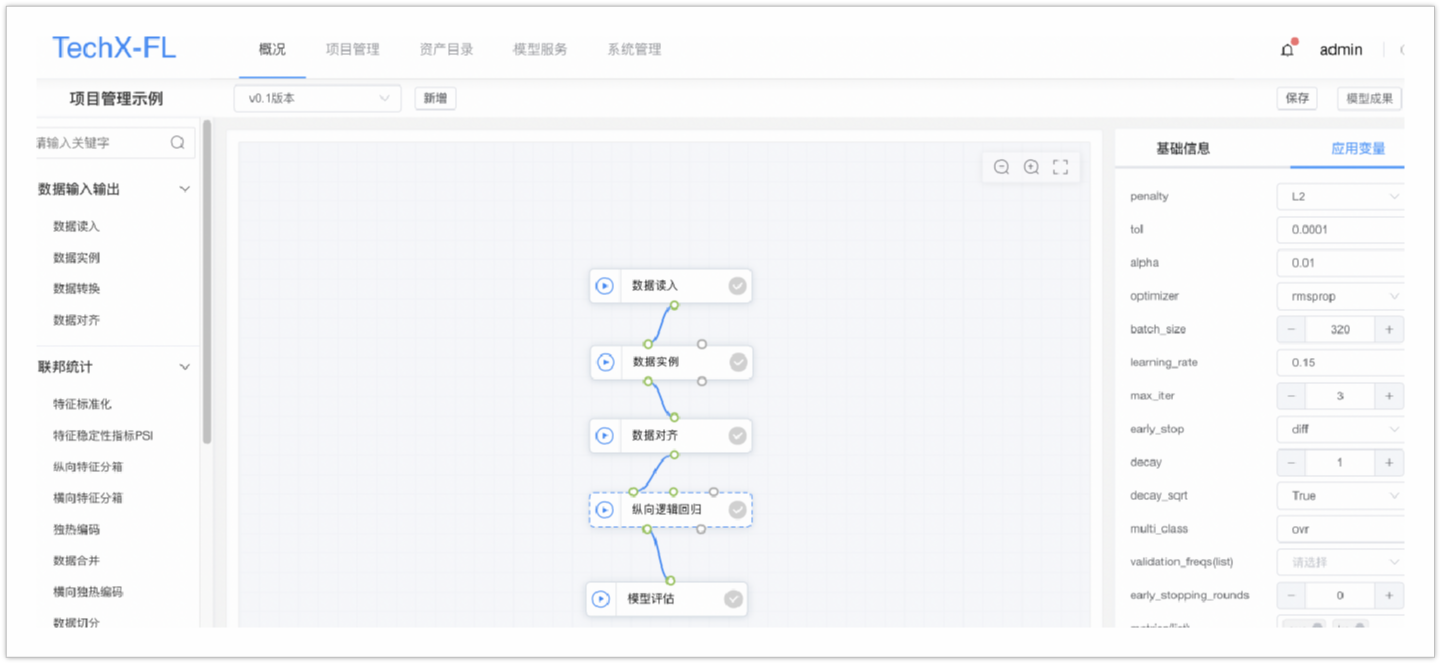Select 横向特征分箱 in the component list

tap(88, 497)
